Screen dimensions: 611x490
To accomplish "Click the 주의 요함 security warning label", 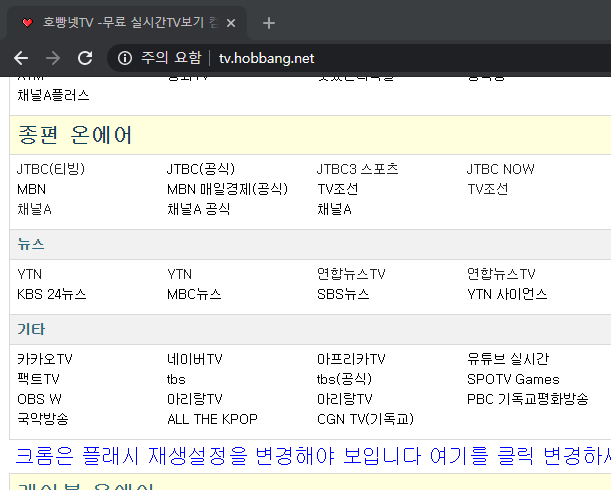I will coord(171,58).
